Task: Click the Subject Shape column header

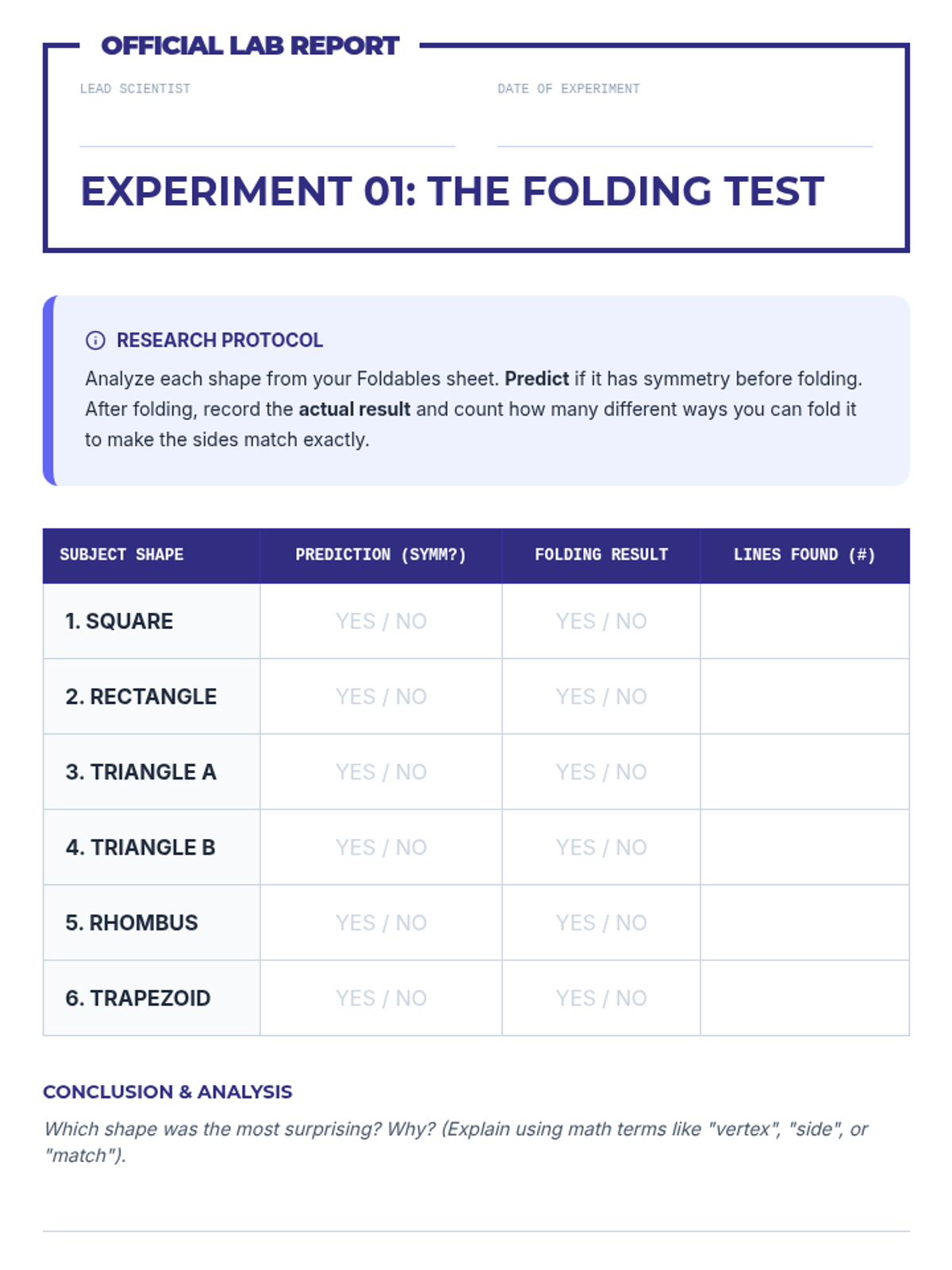Action: click(122, 555)
